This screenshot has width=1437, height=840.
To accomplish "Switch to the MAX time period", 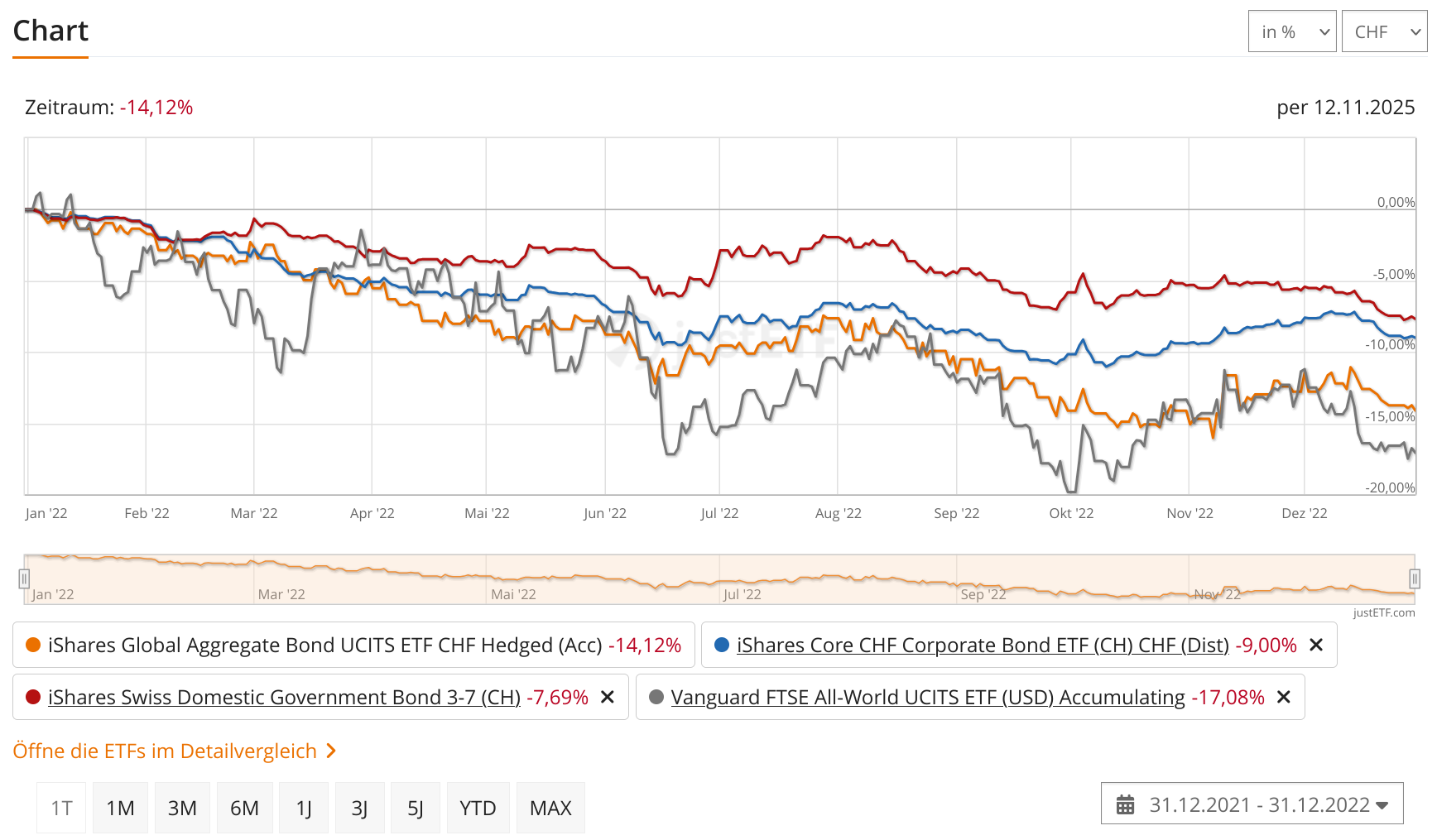I will [550, 808].
